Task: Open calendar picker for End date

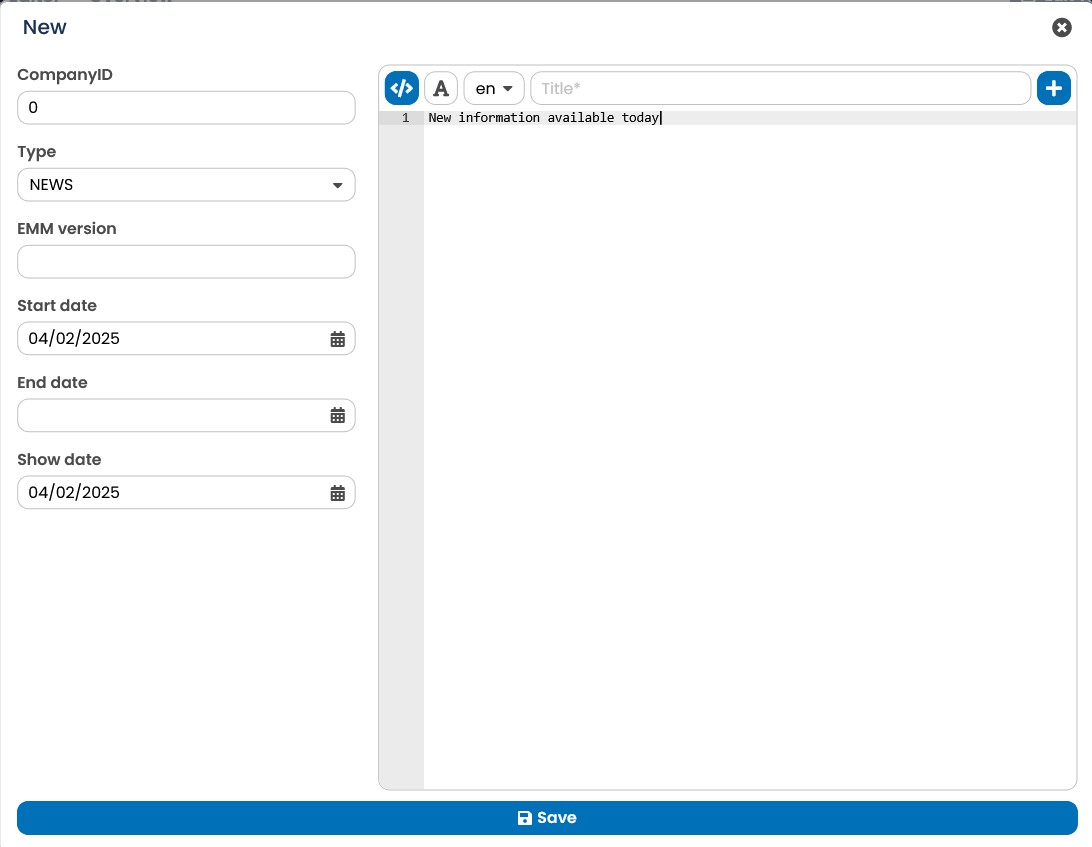Action: [338, 416]
